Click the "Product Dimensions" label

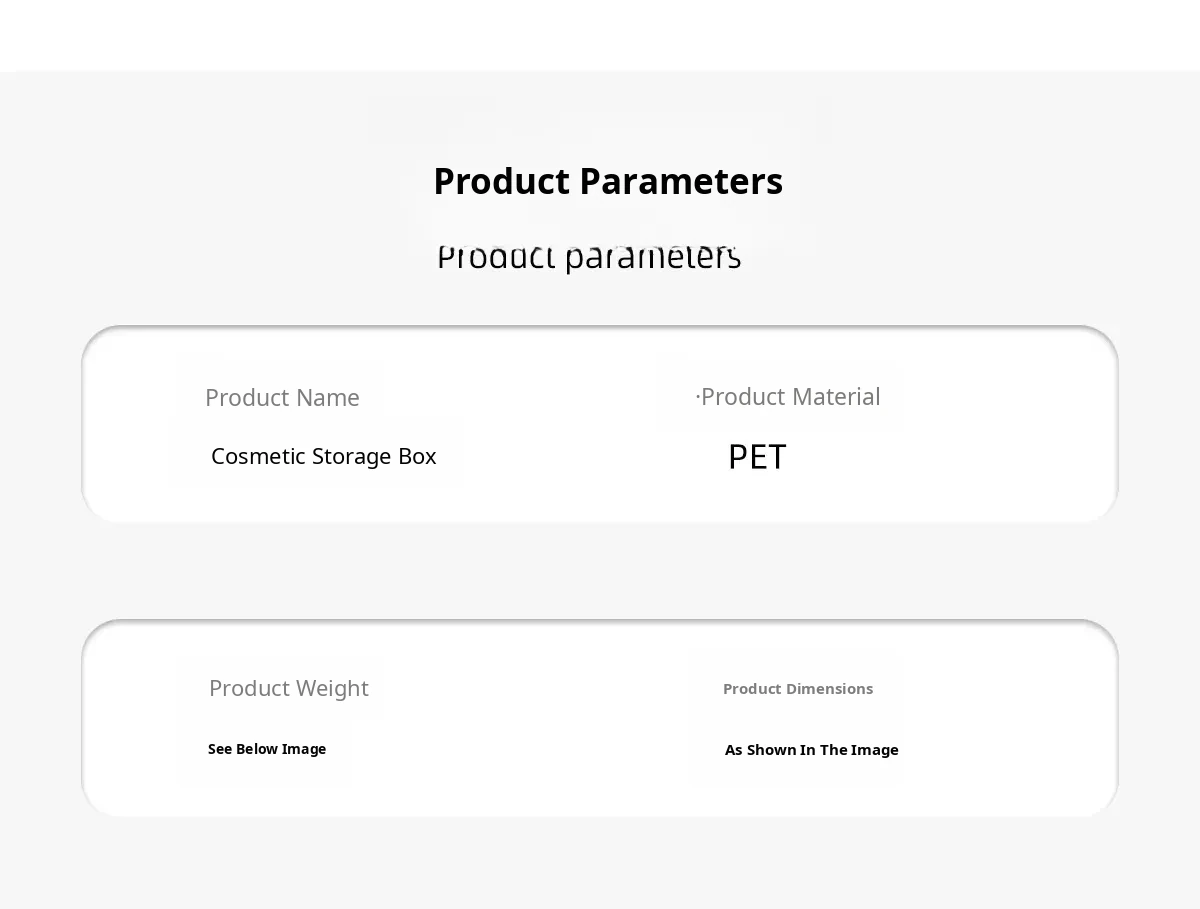coord(797,689)
